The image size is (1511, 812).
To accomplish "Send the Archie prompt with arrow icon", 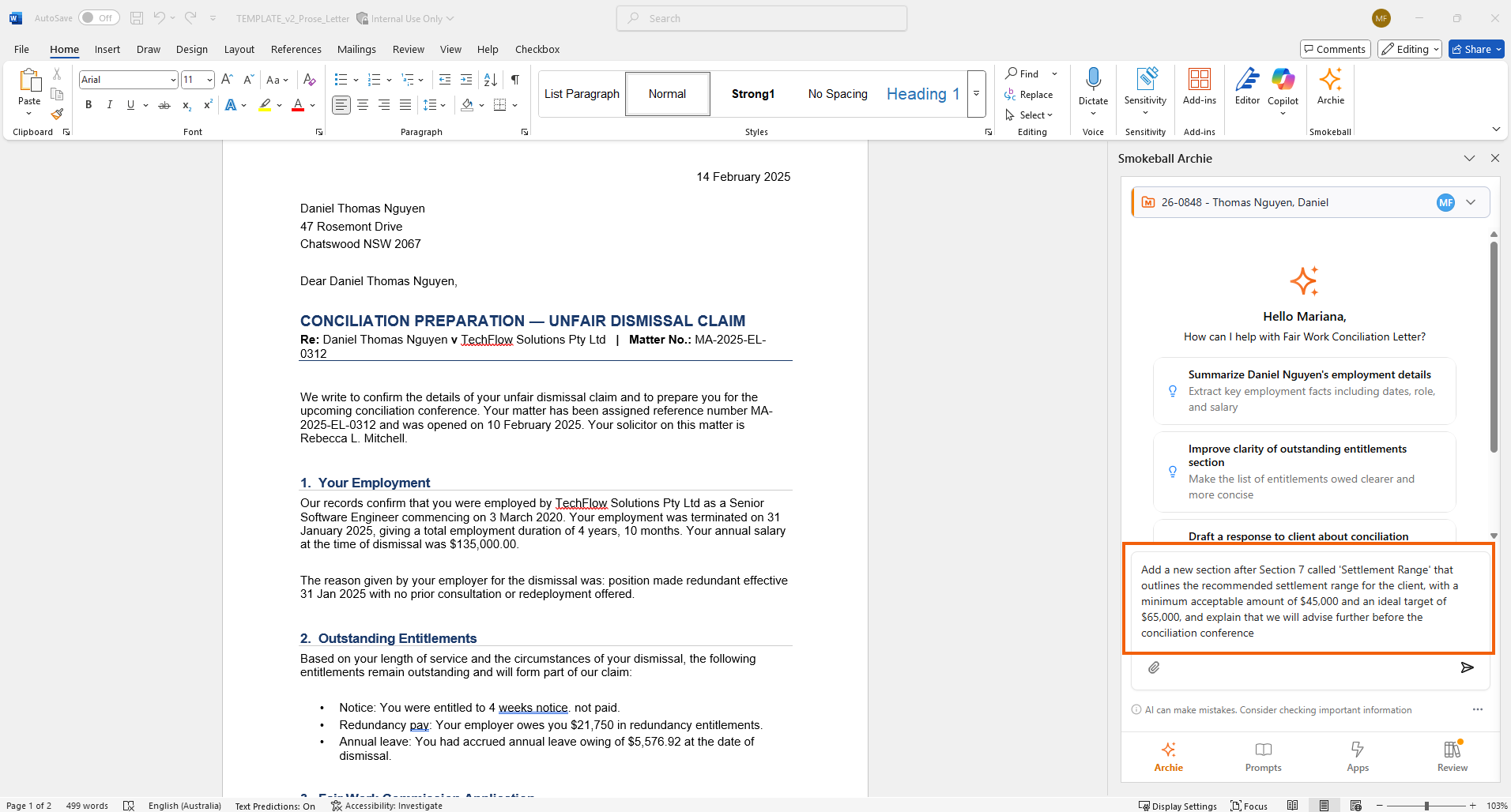I will (x=1467, y=667).
